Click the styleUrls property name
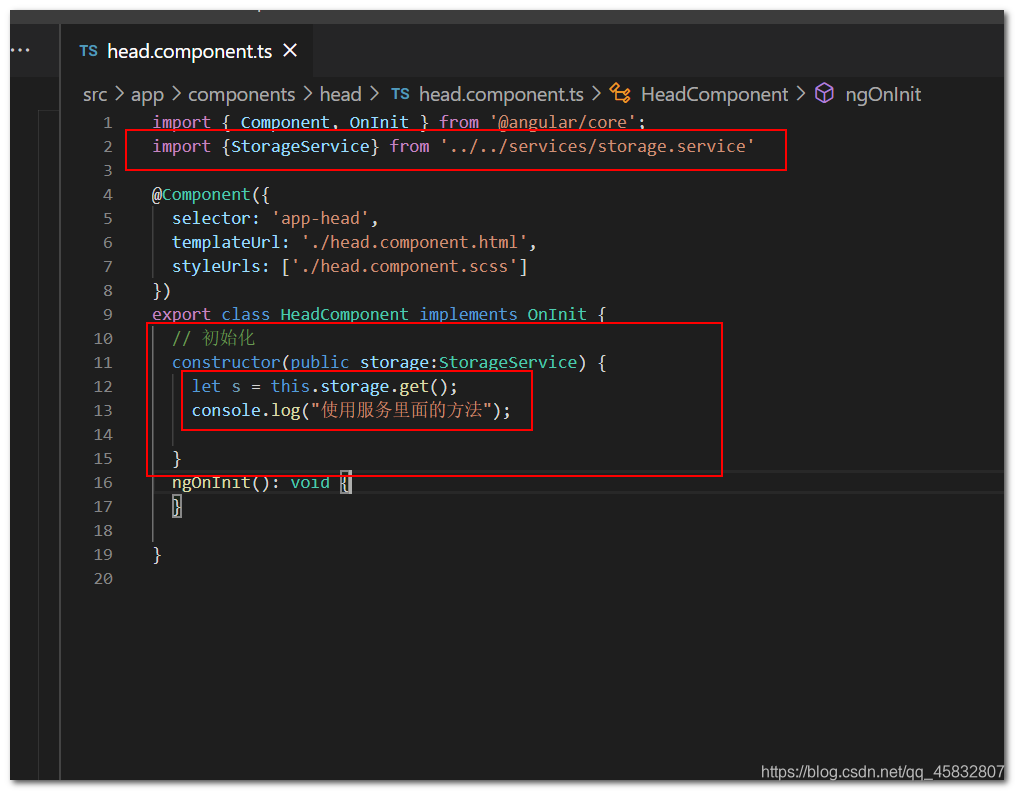This screenshot has width=1015, height=791. point(216,266)
